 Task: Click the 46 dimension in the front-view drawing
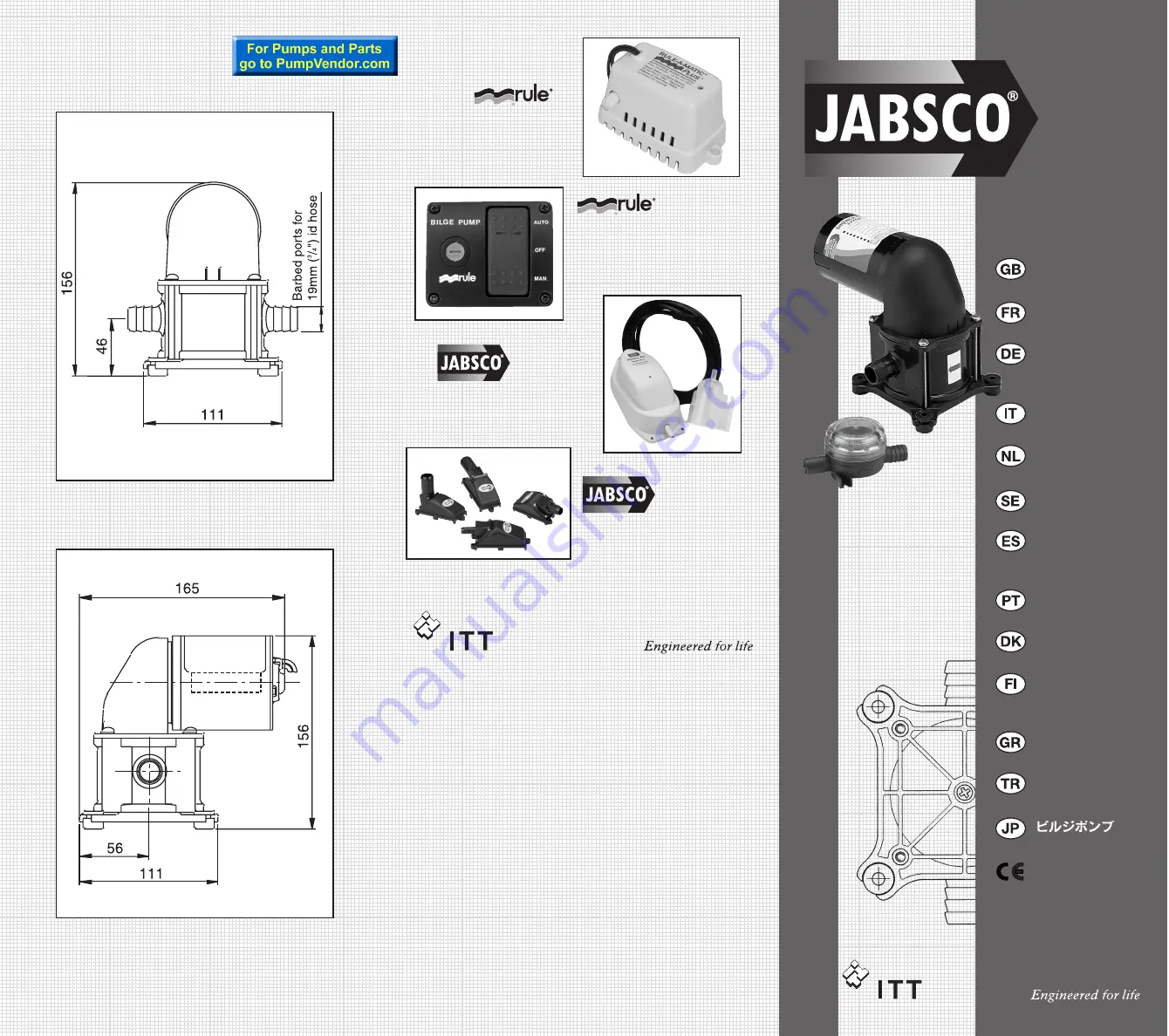tap(102, 347)
